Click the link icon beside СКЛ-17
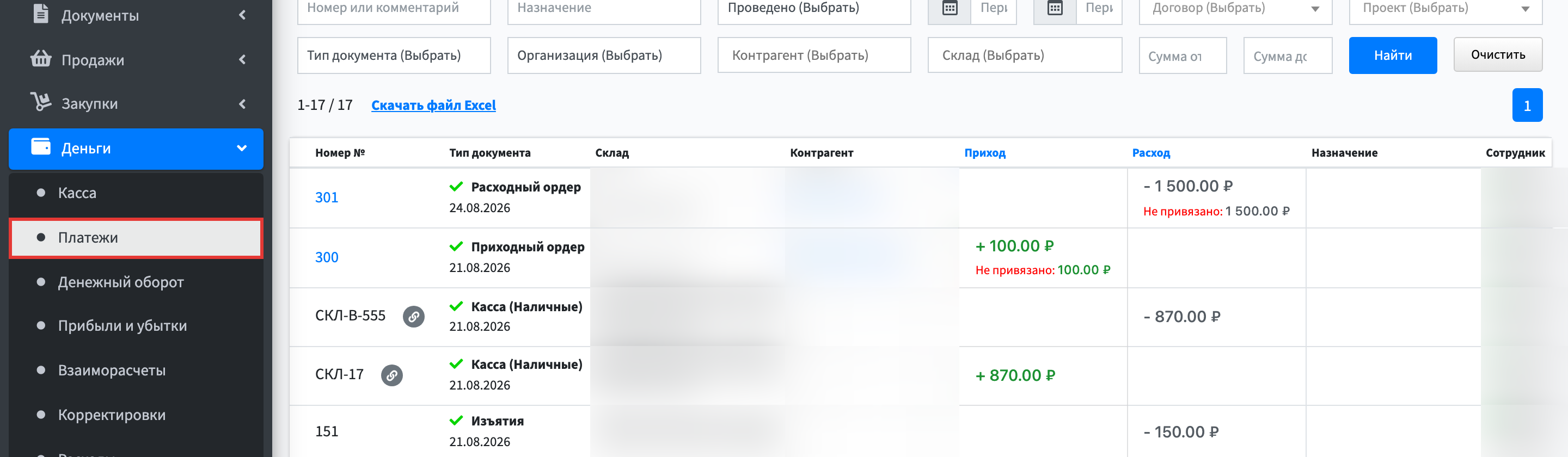The image size is (1568, 457). point(391,375)
